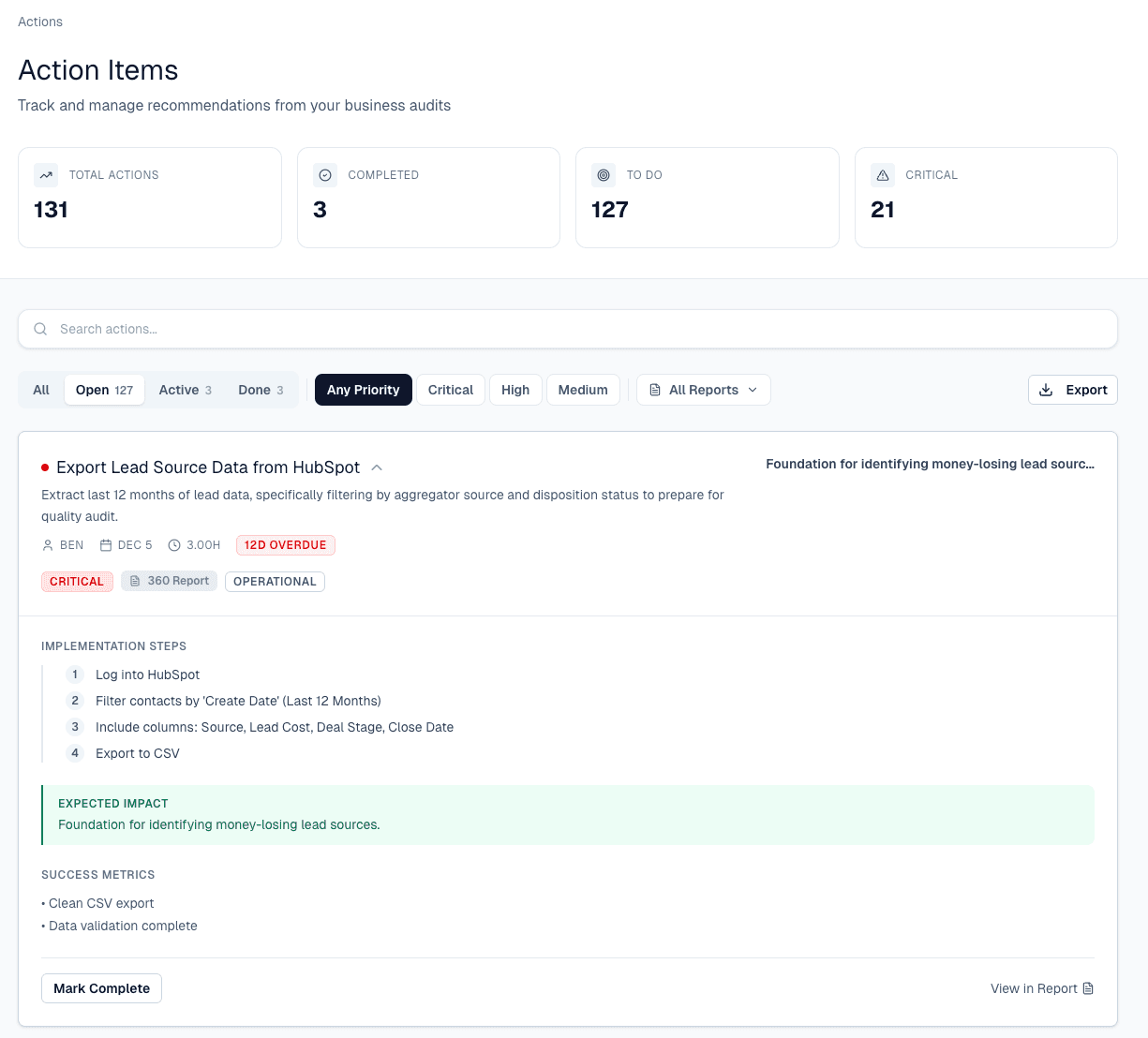Open View in Report link
The image size is (1148, 1038).
click(x=1033, y=987)
